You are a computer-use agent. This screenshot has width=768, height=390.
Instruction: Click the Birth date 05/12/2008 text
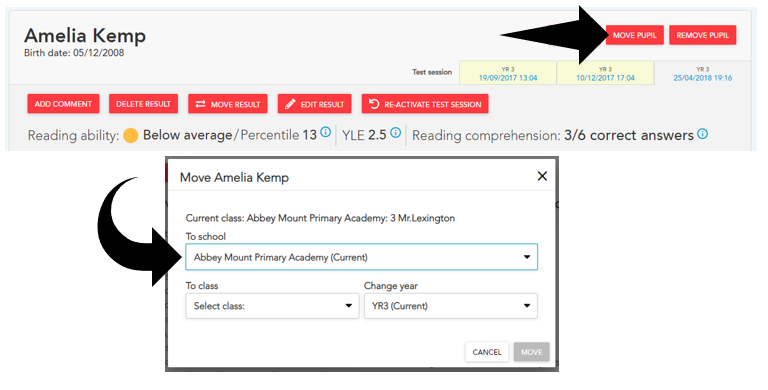(74, 53)
